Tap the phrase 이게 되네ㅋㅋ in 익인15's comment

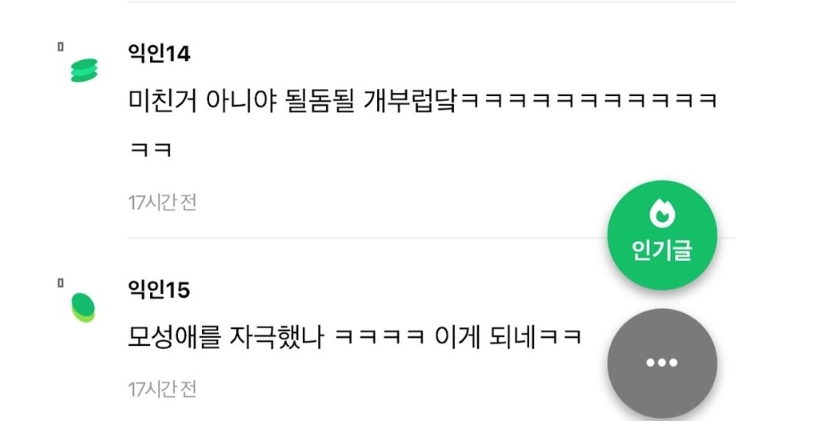(508, 337)
